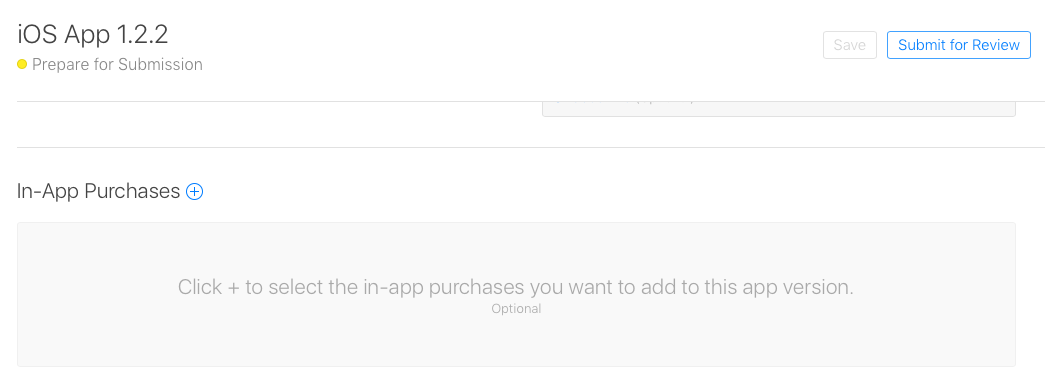Viewport: 1045px width, 383px height.
Task: Focus the partially visible text field at top
Action: click(x=778, y=109)
